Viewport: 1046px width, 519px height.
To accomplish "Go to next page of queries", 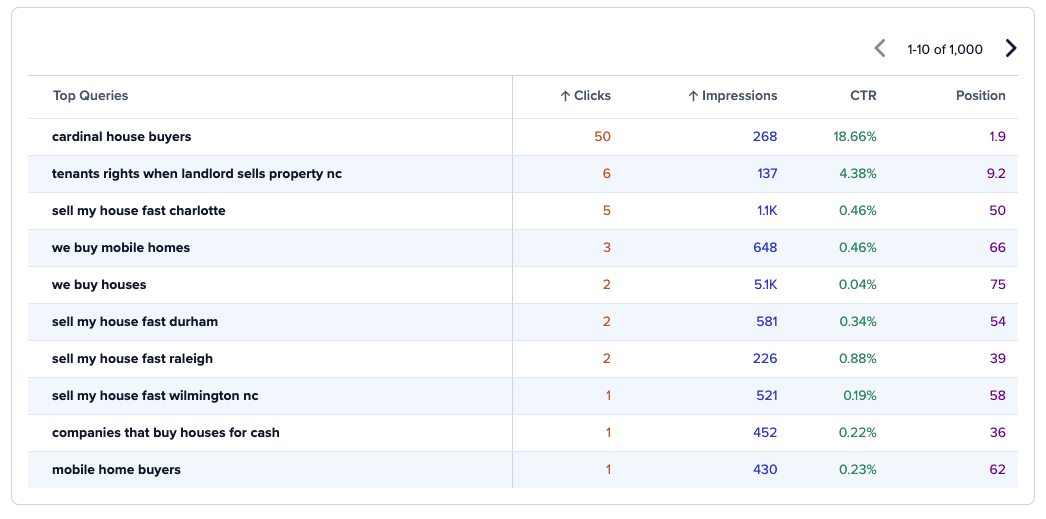I will [1011, 48].
